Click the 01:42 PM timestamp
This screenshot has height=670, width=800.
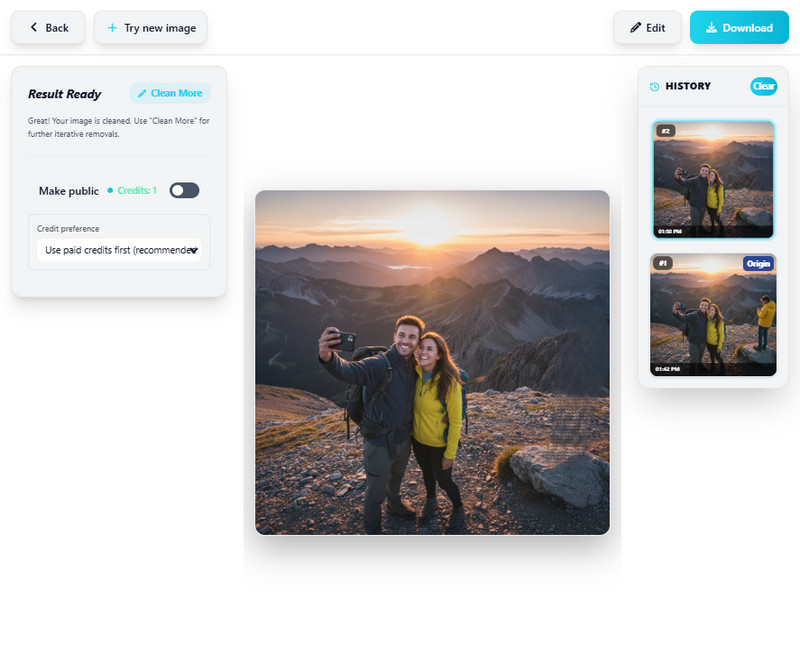[x=668, y=369]
